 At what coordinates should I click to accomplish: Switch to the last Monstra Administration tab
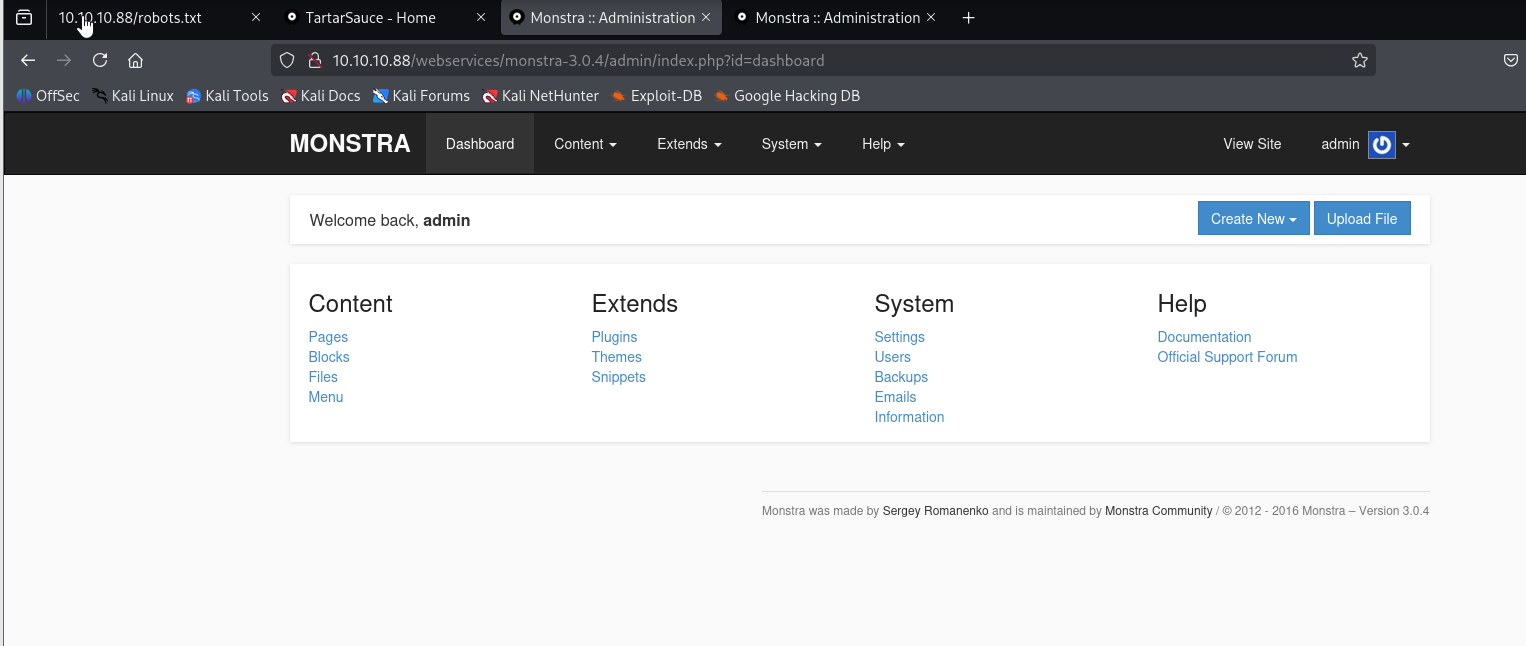835,18
